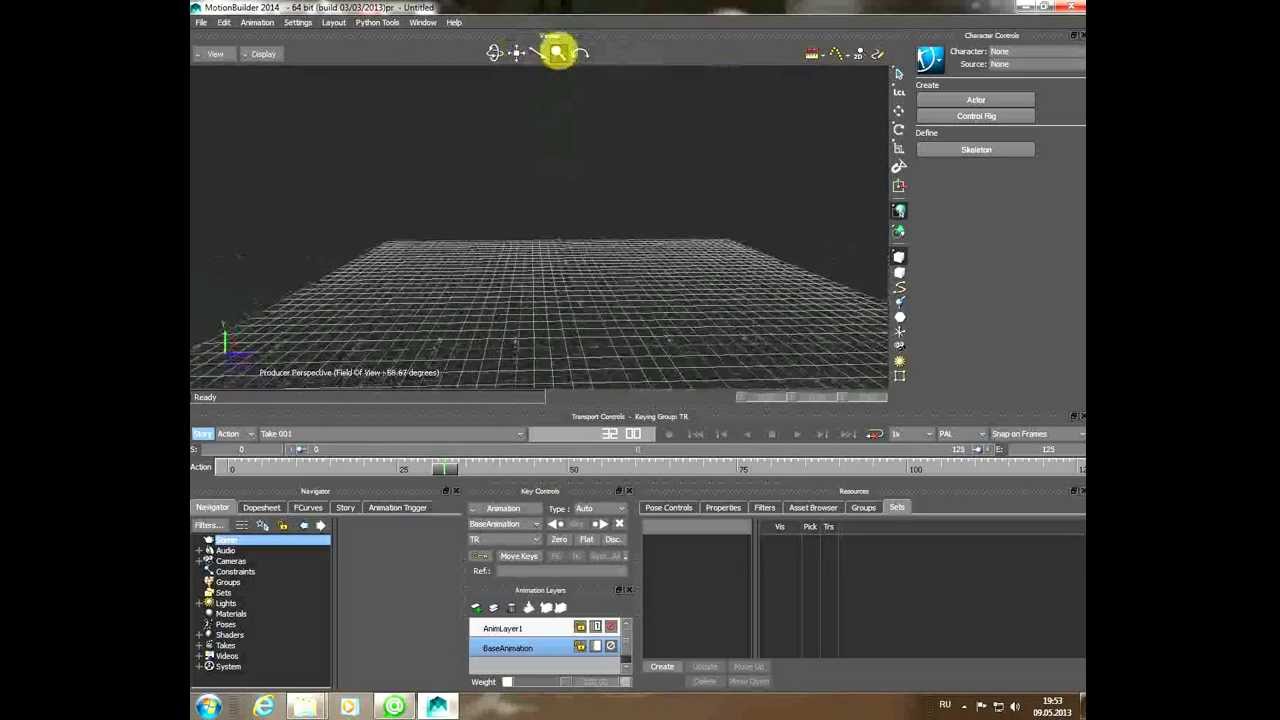Click the red calendar icon above viewer
The image size is (1280, 720).
click(x=812, y=54)
